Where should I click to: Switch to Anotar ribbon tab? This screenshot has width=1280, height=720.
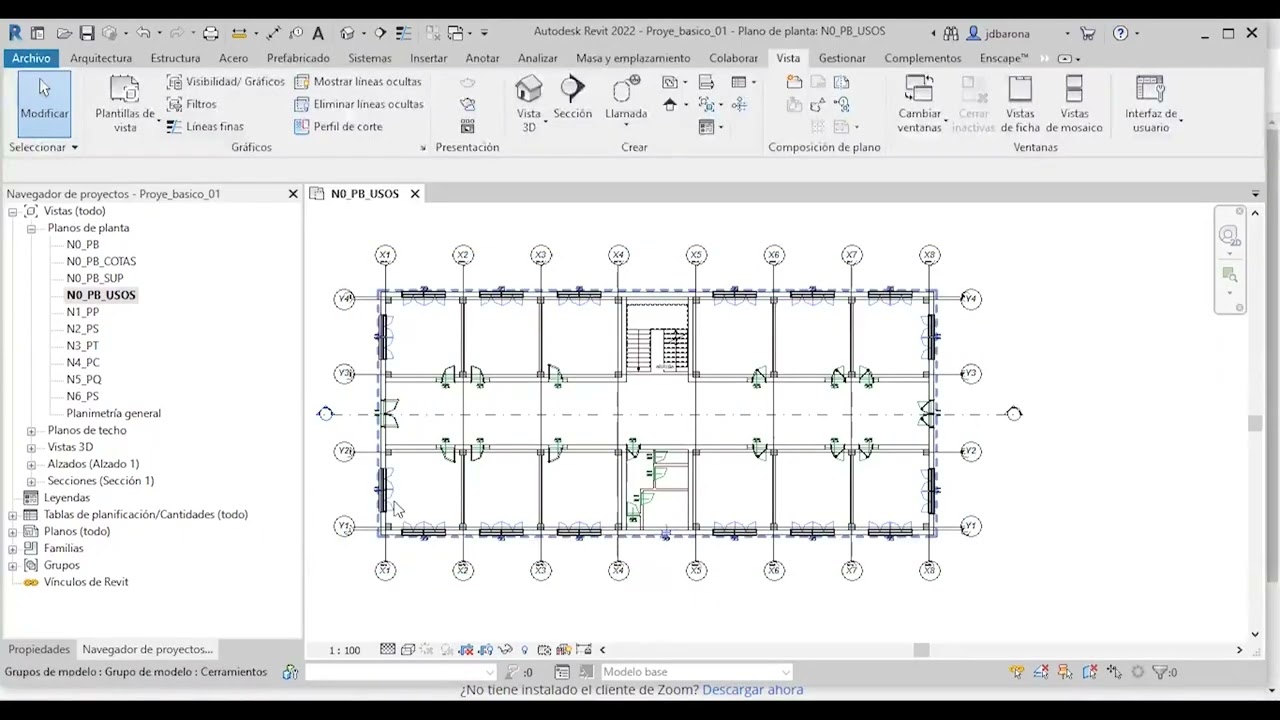482,58
